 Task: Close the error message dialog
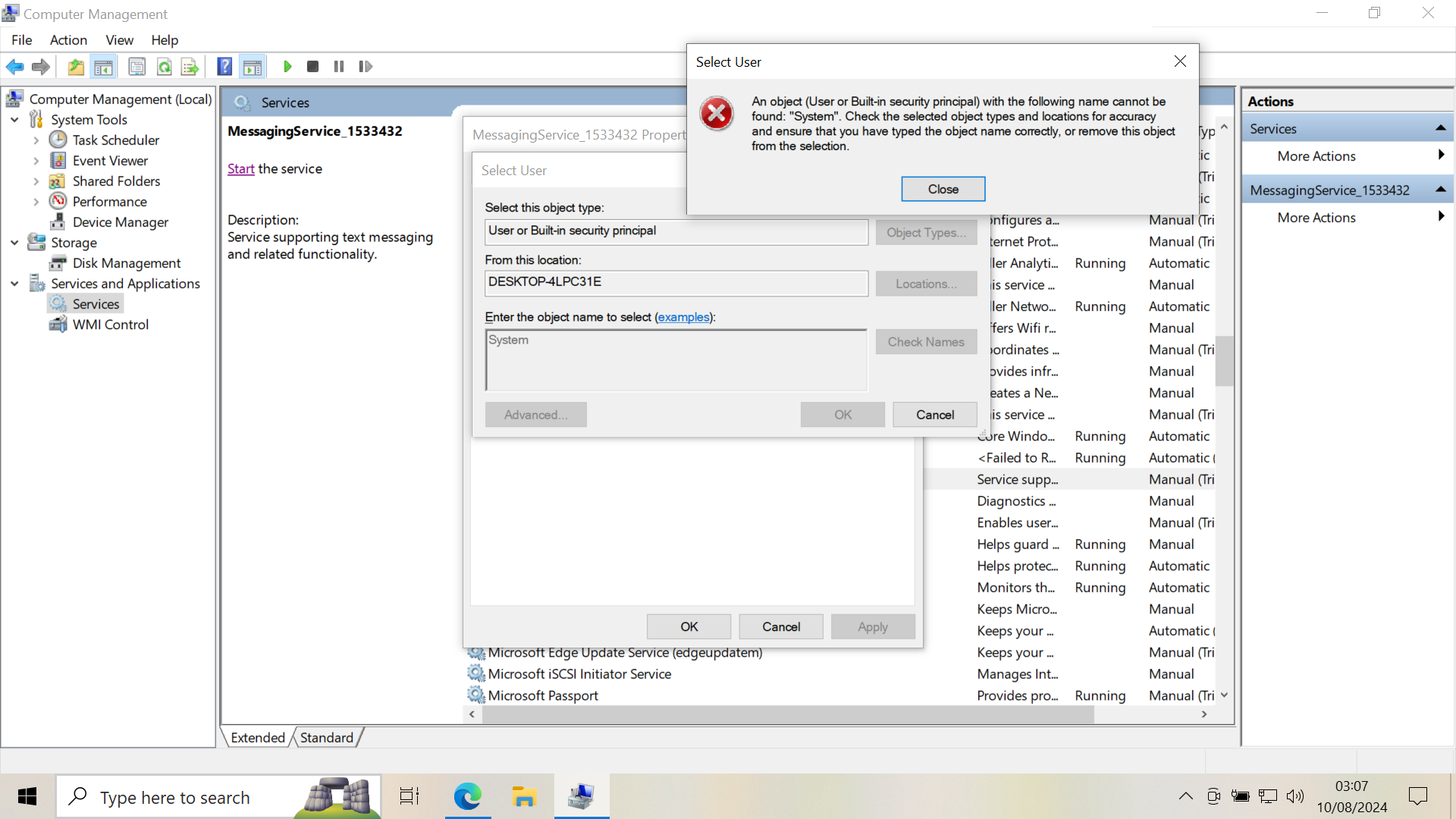tap(943, 189)
